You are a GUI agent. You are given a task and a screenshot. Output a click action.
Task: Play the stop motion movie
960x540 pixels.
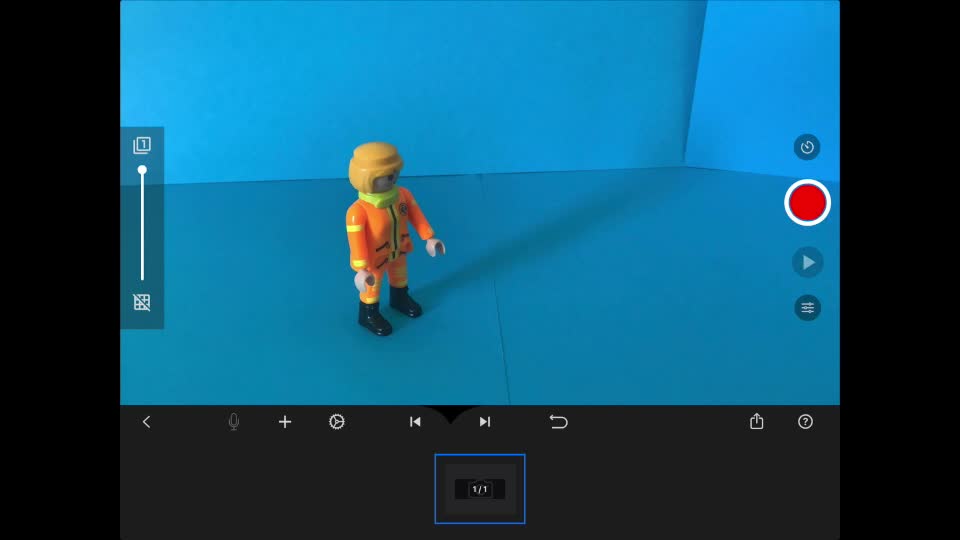pyautogui.click(x=807, y=262)
